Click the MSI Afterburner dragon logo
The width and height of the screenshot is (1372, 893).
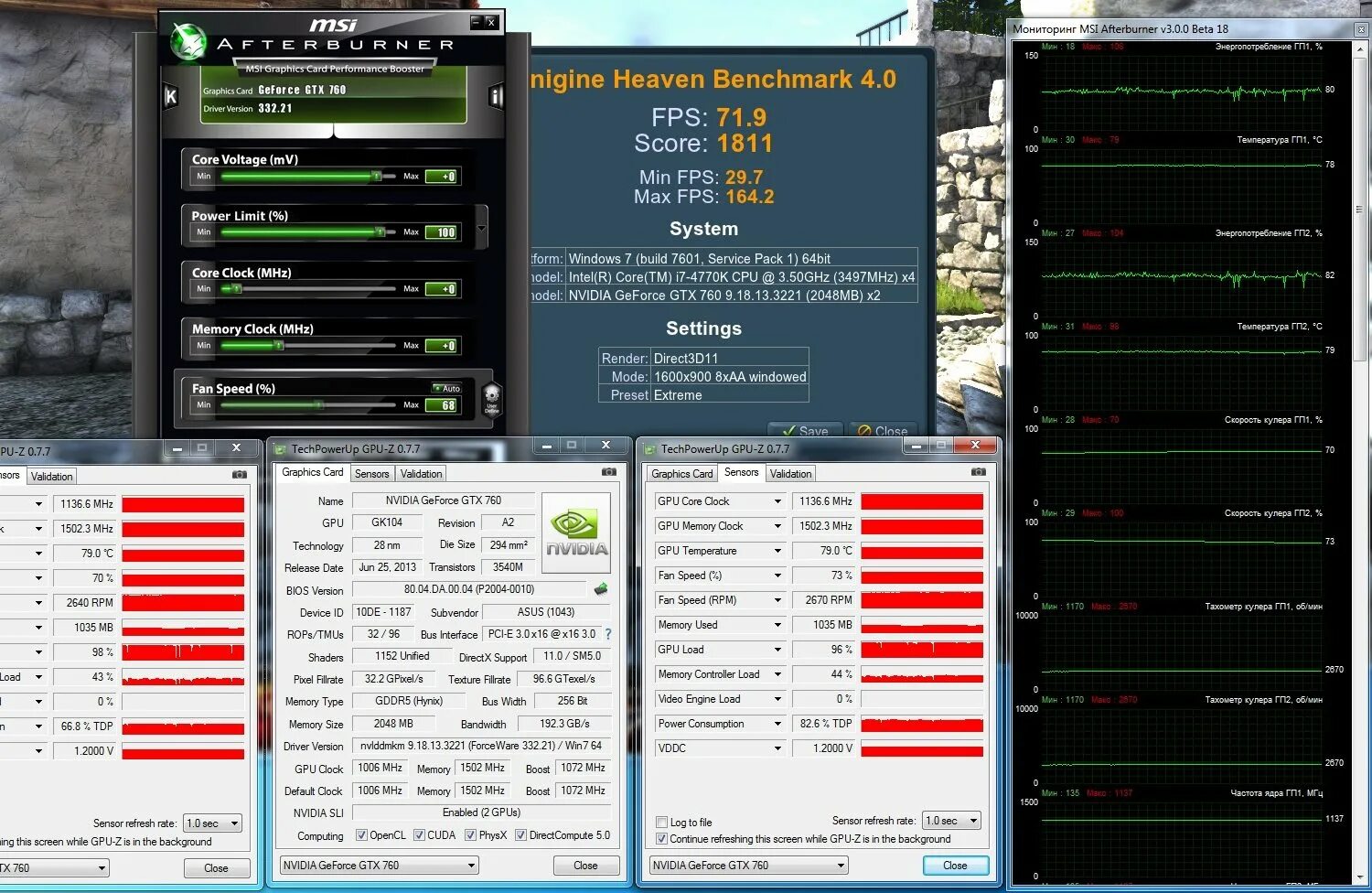tap(188, 42)
